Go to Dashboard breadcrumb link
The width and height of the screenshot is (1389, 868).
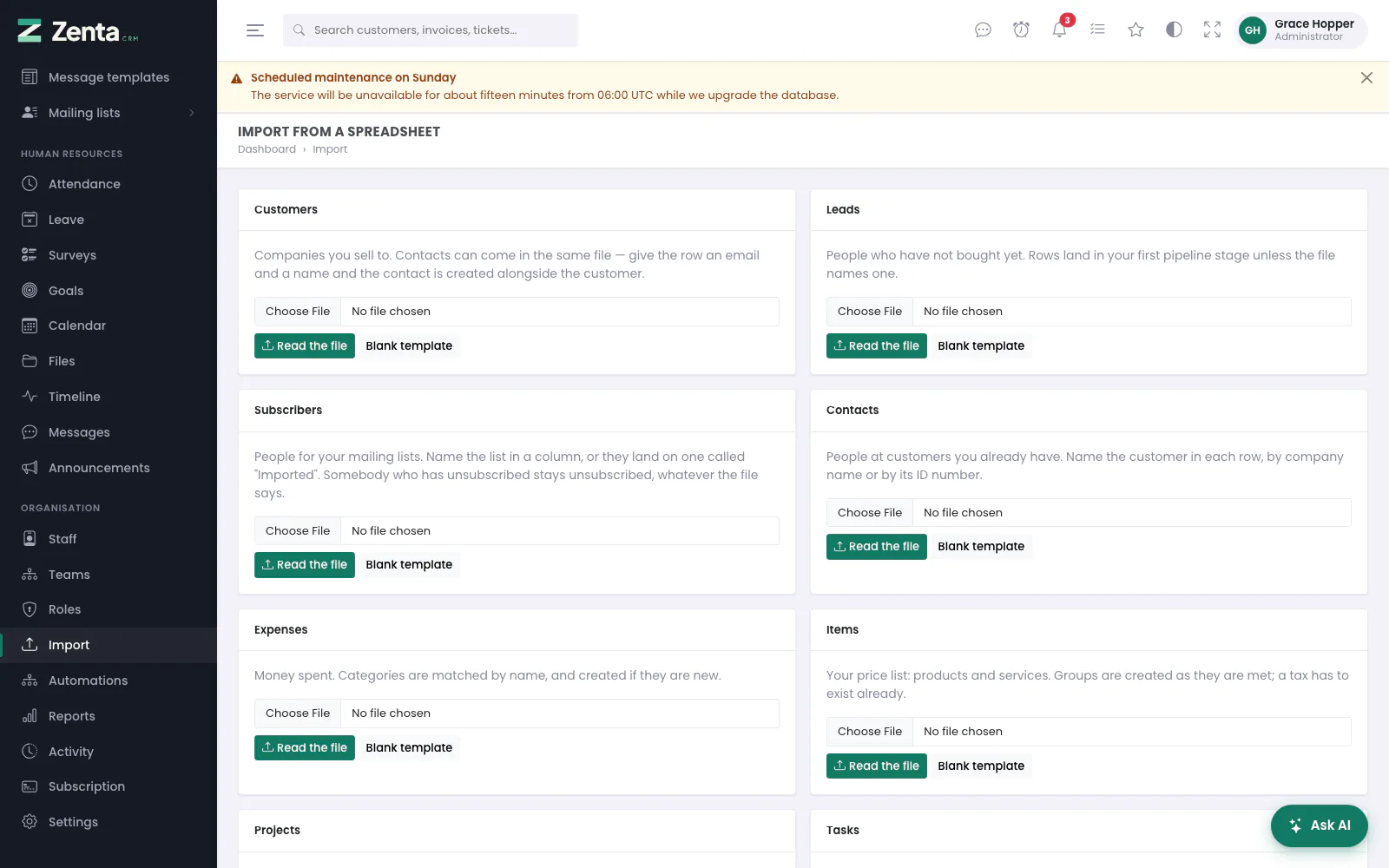[267, 149]
